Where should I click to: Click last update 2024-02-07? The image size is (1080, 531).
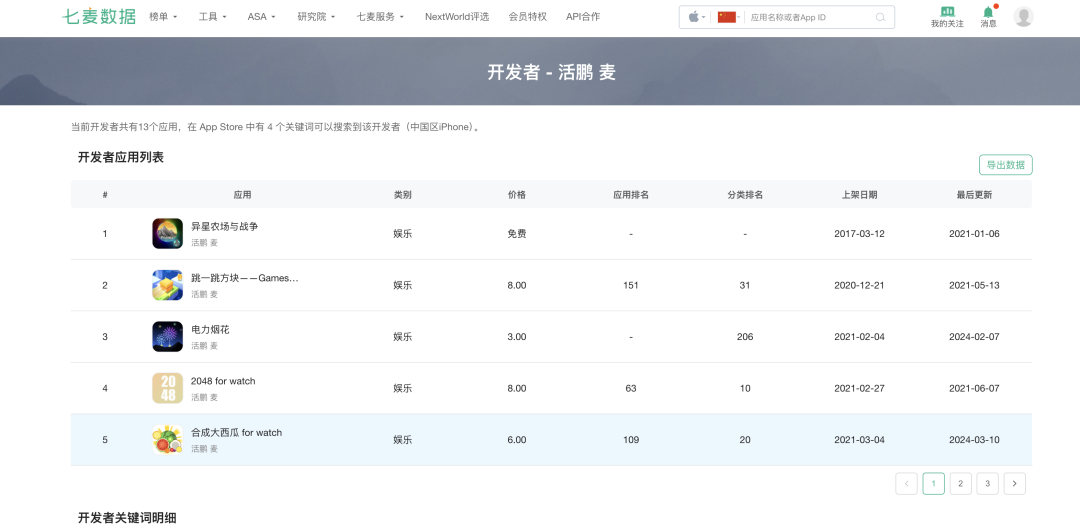[x=974, y=337]
